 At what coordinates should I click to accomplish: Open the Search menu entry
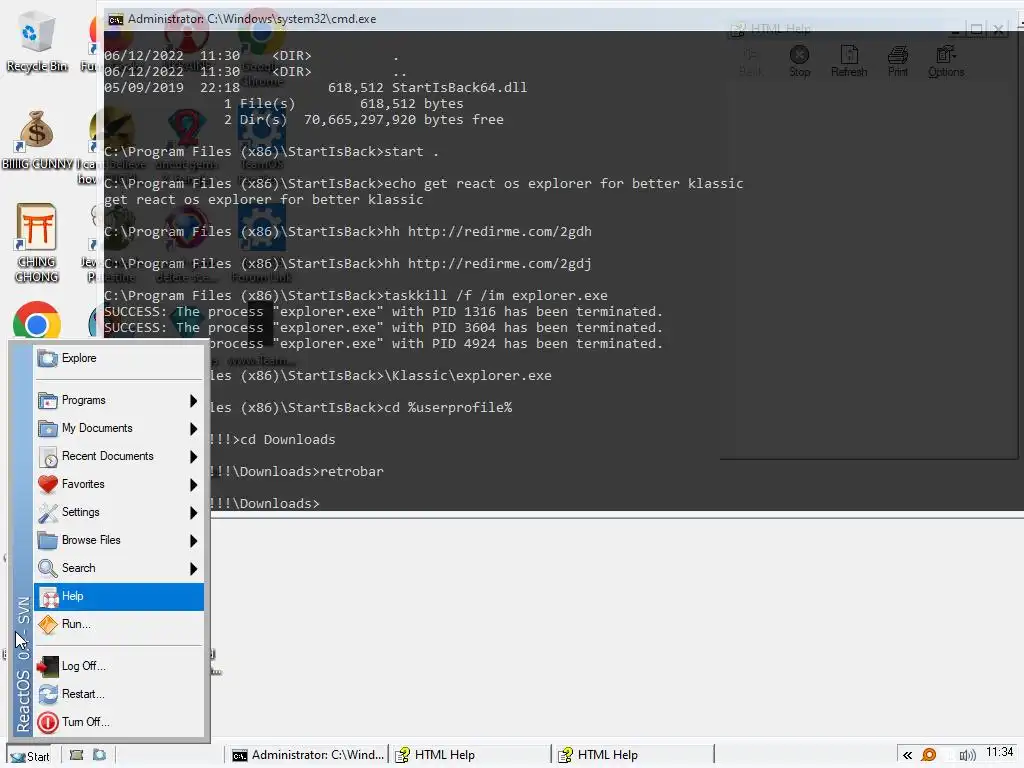[x=119, y=568]
